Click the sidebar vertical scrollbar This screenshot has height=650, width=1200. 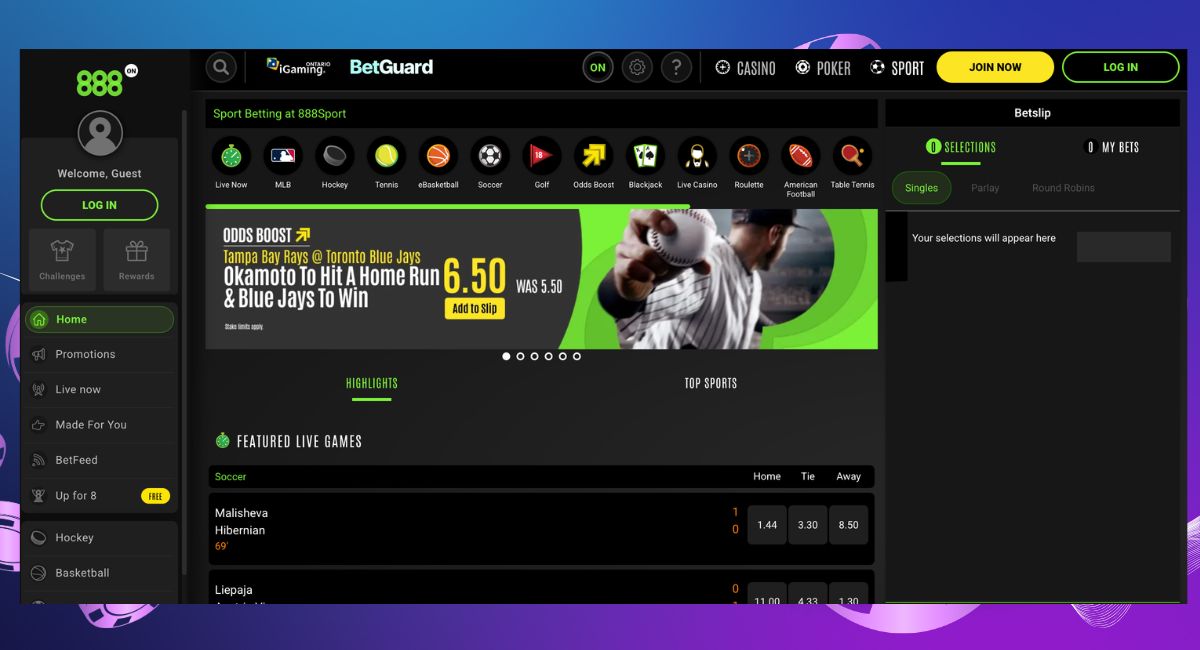184,340
